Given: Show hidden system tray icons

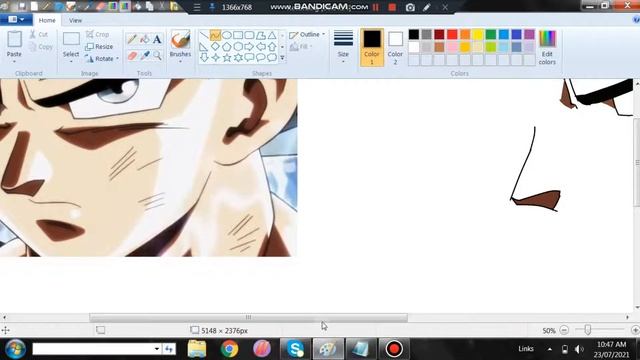Looking at the screenshot, I should (x=550, y=349).
